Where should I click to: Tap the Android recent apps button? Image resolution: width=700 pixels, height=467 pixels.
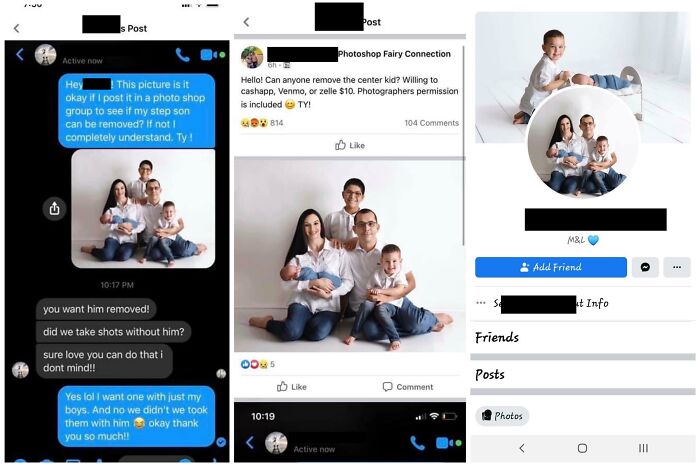click(x=643, y=448)
